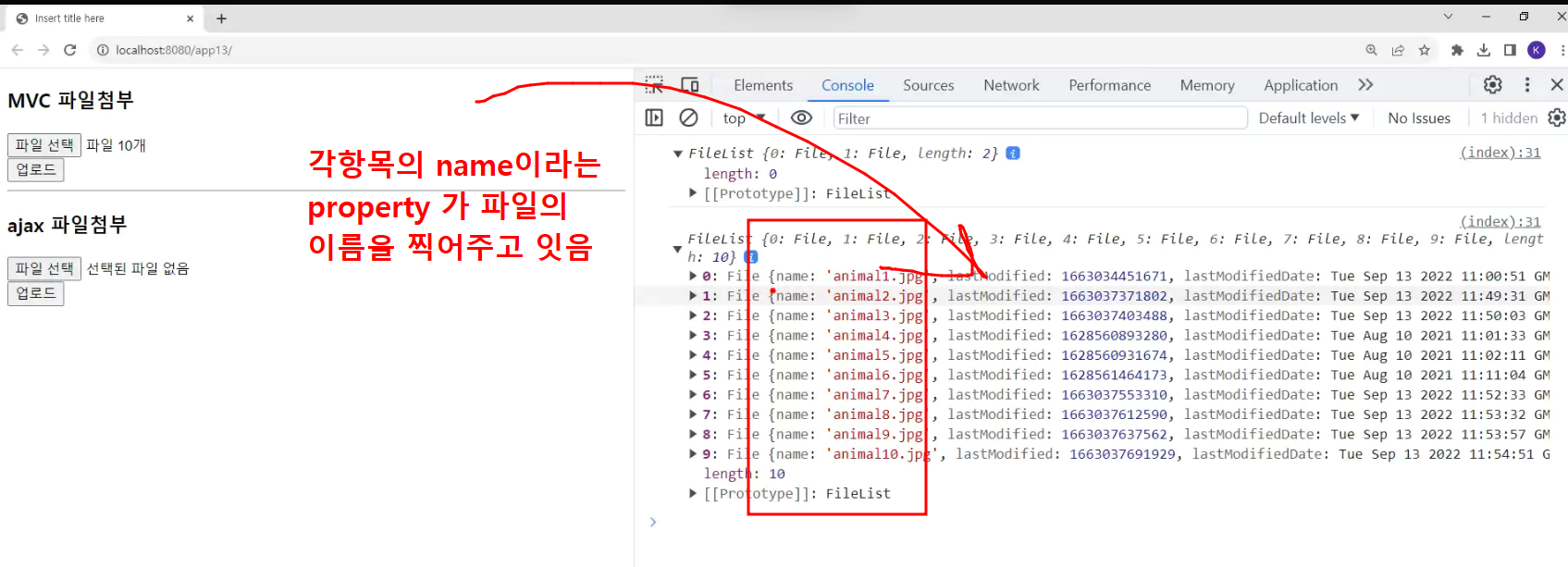Screen dimensions: 1568x567
Task: Expand File entry 6 animal7.jpg
Action: click(x=693, y=395)
